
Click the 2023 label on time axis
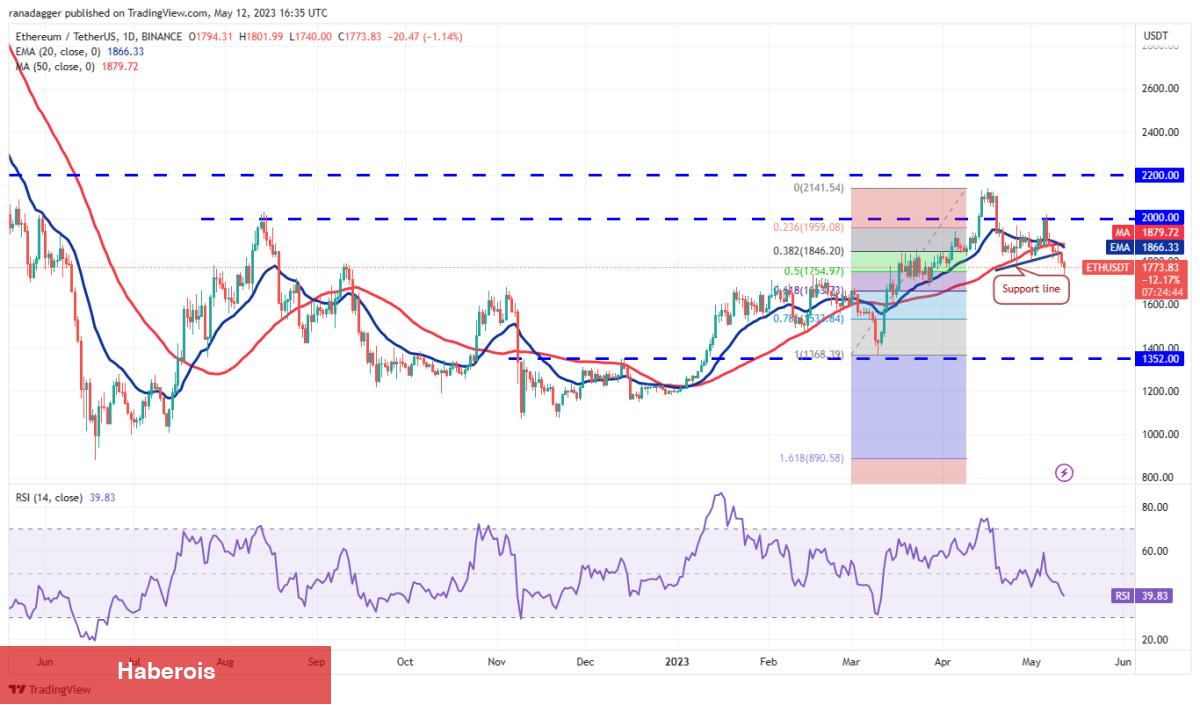tap(678, 662)
